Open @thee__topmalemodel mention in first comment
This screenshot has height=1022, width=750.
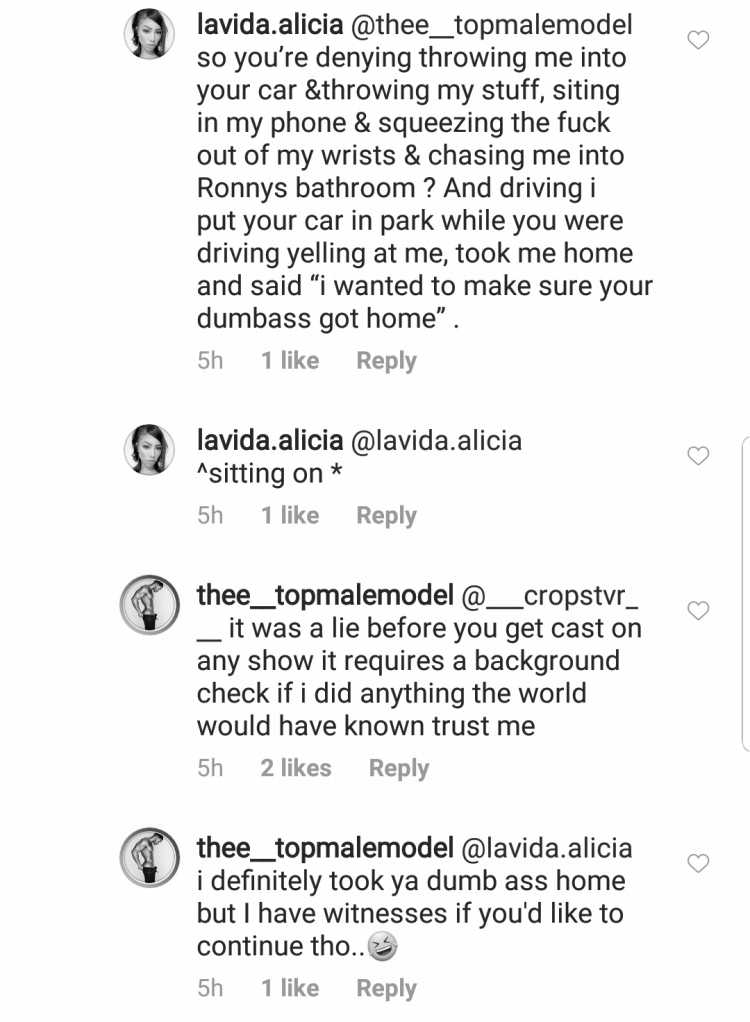(491, 25)
